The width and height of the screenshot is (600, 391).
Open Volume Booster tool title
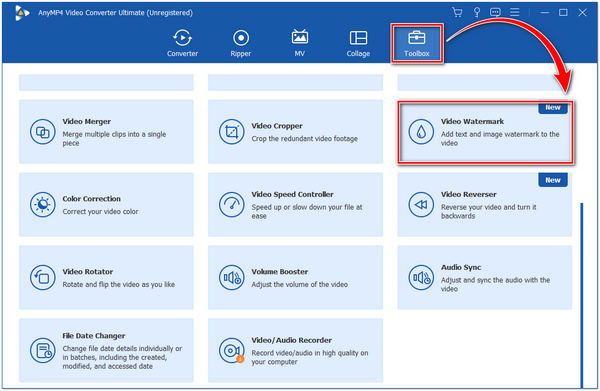coord(280,272)
